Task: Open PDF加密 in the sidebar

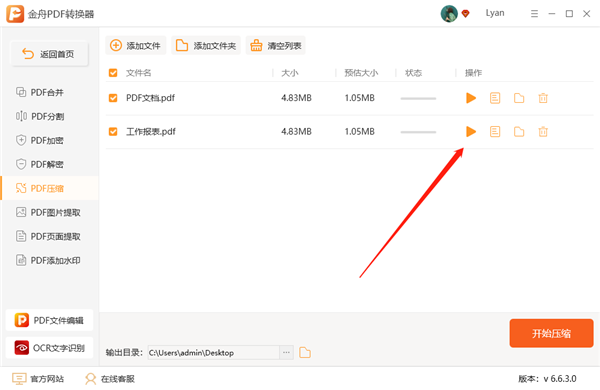Action: click(x=50, y=140)
